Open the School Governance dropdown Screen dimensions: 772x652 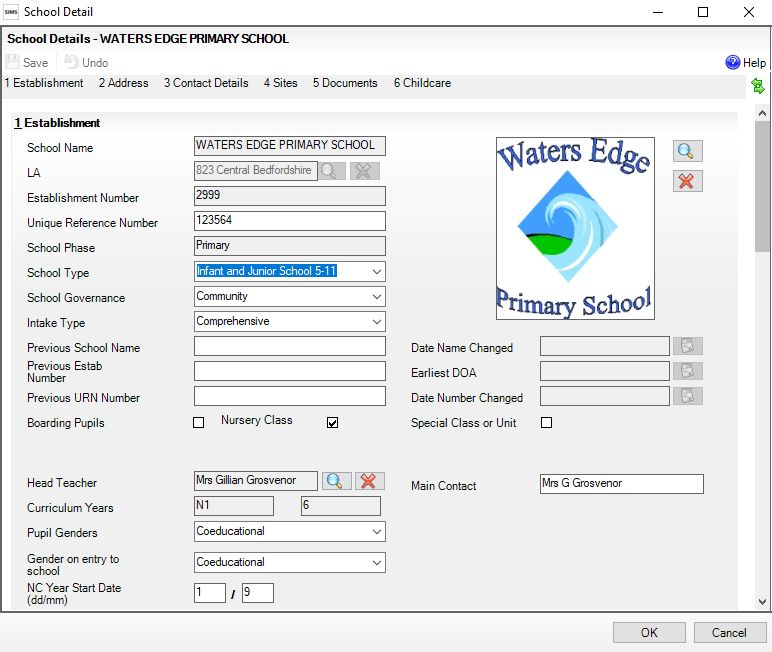(377, 296)
